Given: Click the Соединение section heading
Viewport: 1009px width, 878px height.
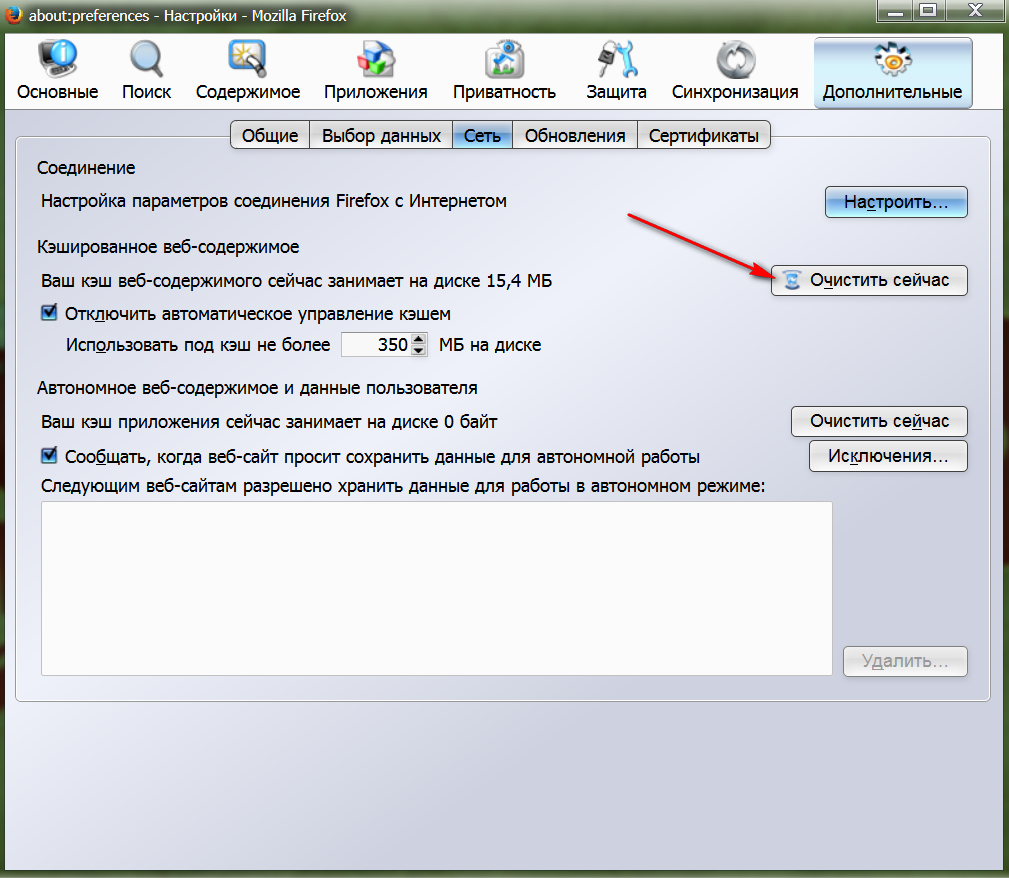Looking at the screenshot, I should 86,168.
